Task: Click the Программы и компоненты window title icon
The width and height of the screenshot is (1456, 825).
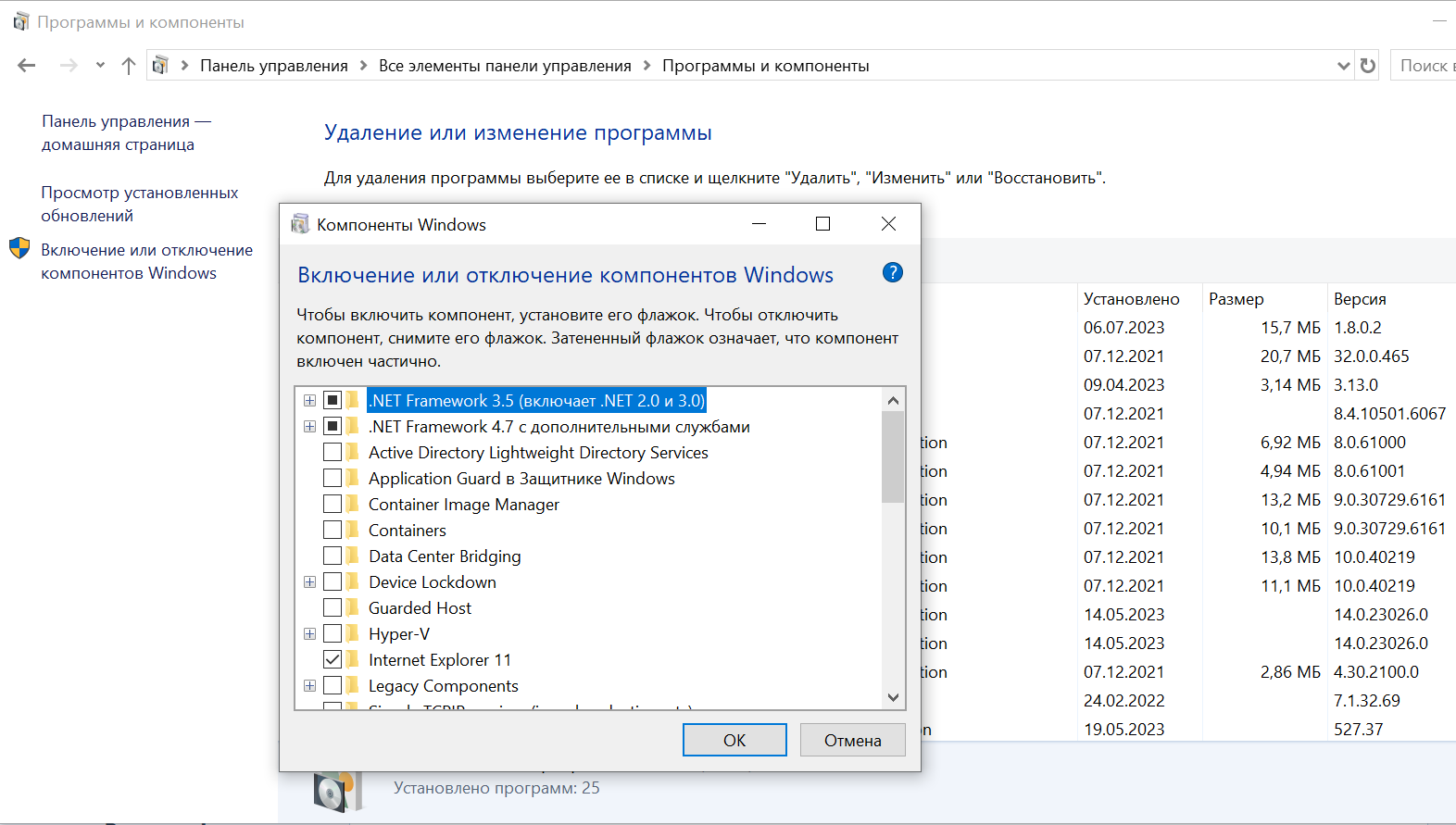Action: tap(21, 21)
